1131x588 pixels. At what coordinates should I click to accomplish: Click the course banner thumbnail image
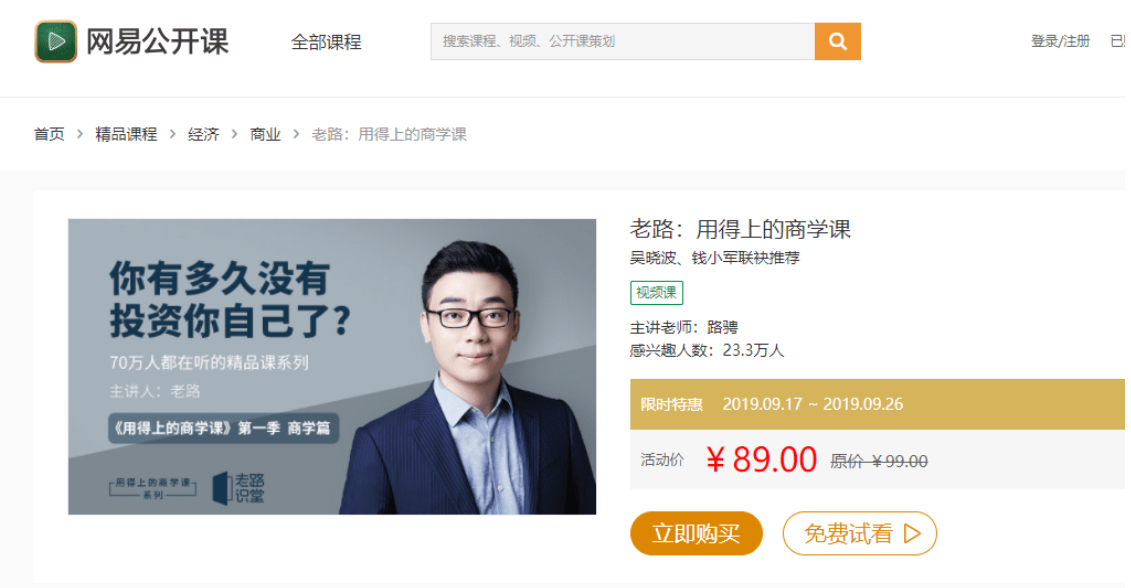pyautogui.click(x=332, y=367)
